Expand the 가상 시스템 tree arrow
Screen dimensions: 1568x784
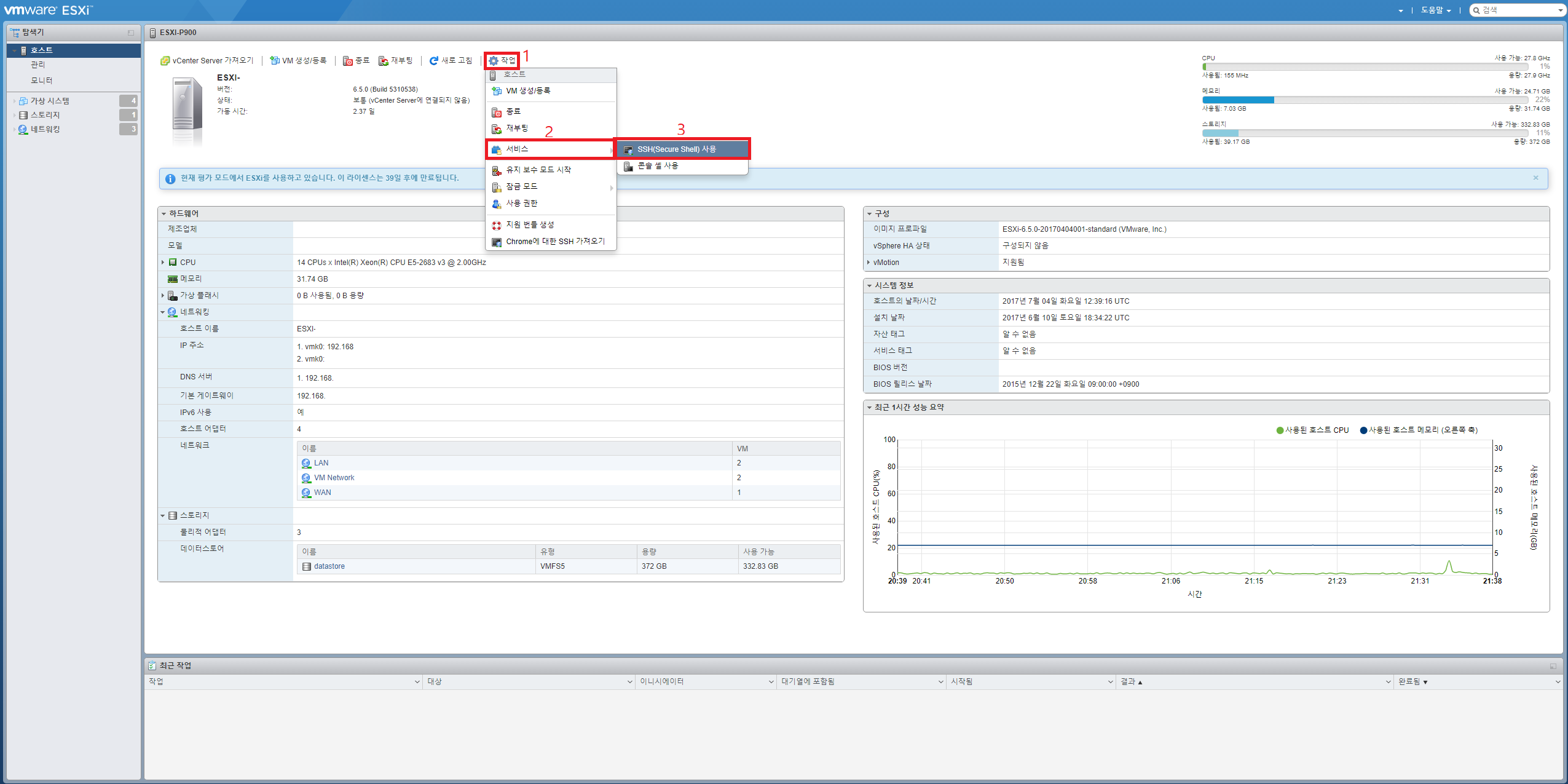tap(14, 101)
